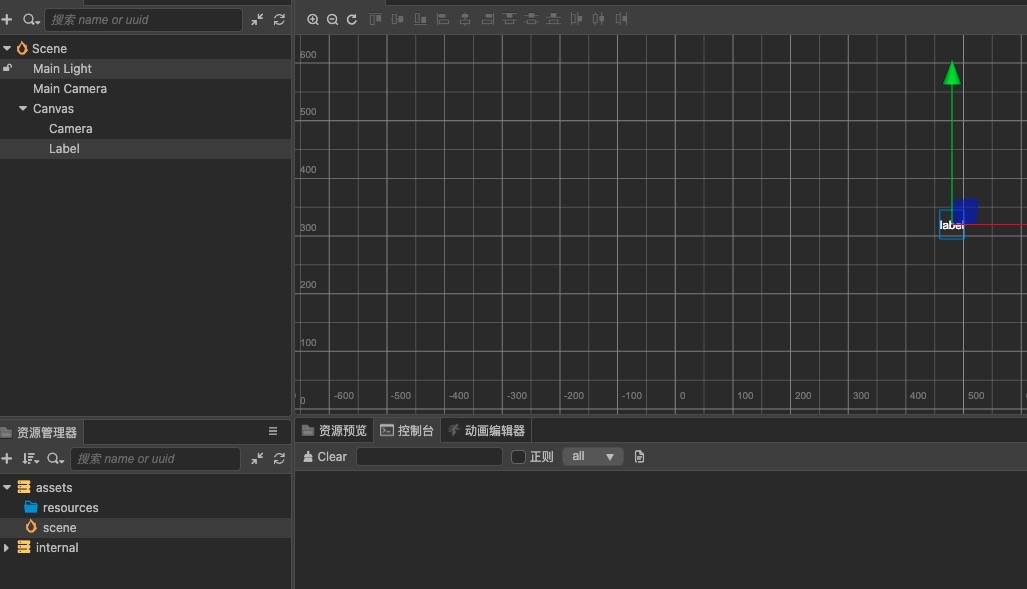Image resolution: width=1027 pixels, height=589 pixels.
Task: Distribute nodes by bottom edges
Action: pyautogui.click(x=553, y=19)
